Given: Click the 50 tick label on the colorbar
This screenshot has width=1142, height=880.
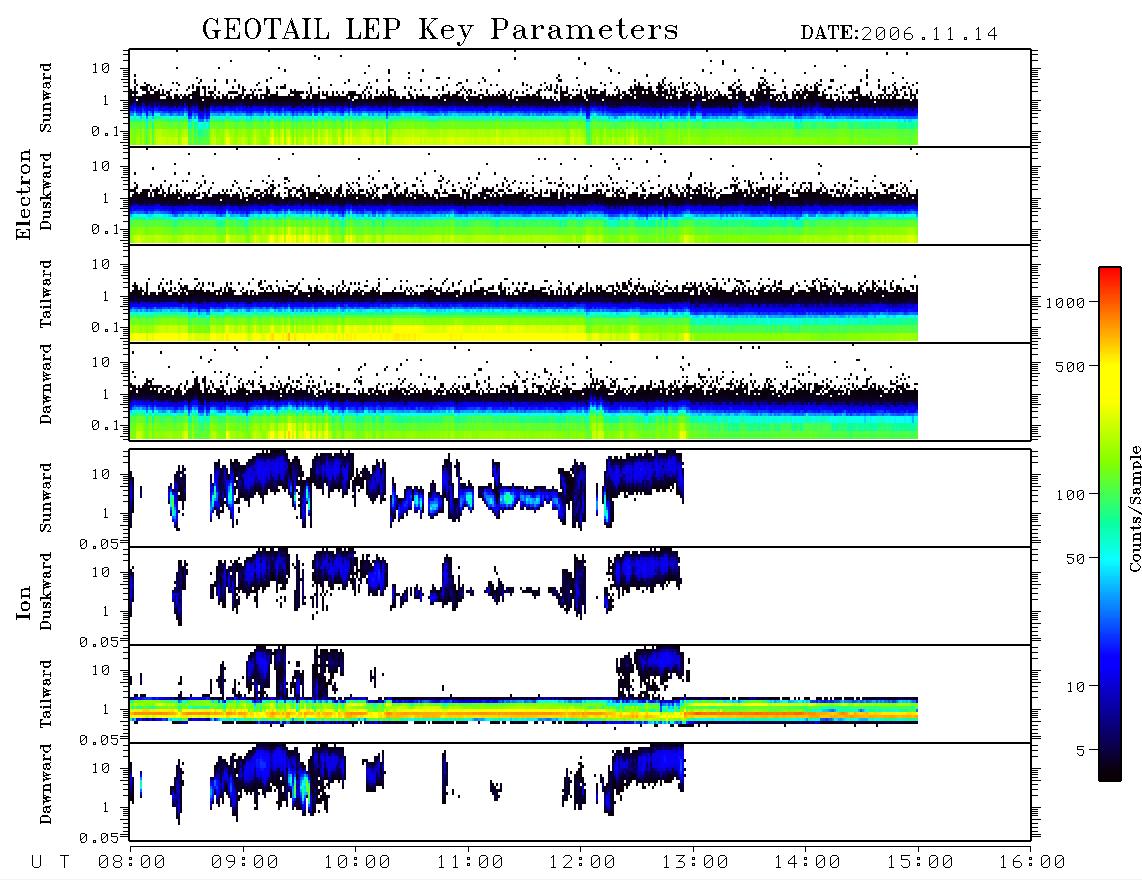Looking at the screenshot, I should coord(1075,559).
